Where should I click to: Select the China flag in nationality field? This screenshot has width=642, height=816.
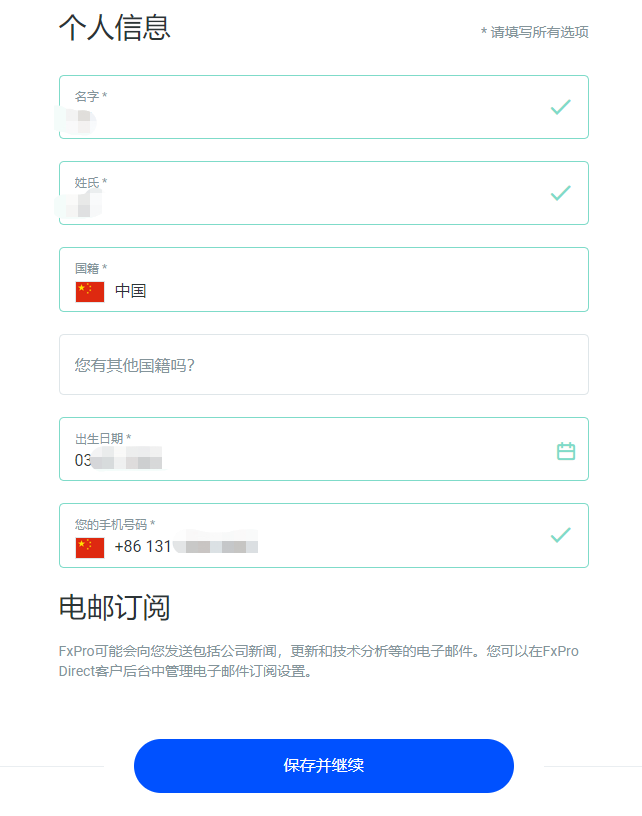point(90,291)
